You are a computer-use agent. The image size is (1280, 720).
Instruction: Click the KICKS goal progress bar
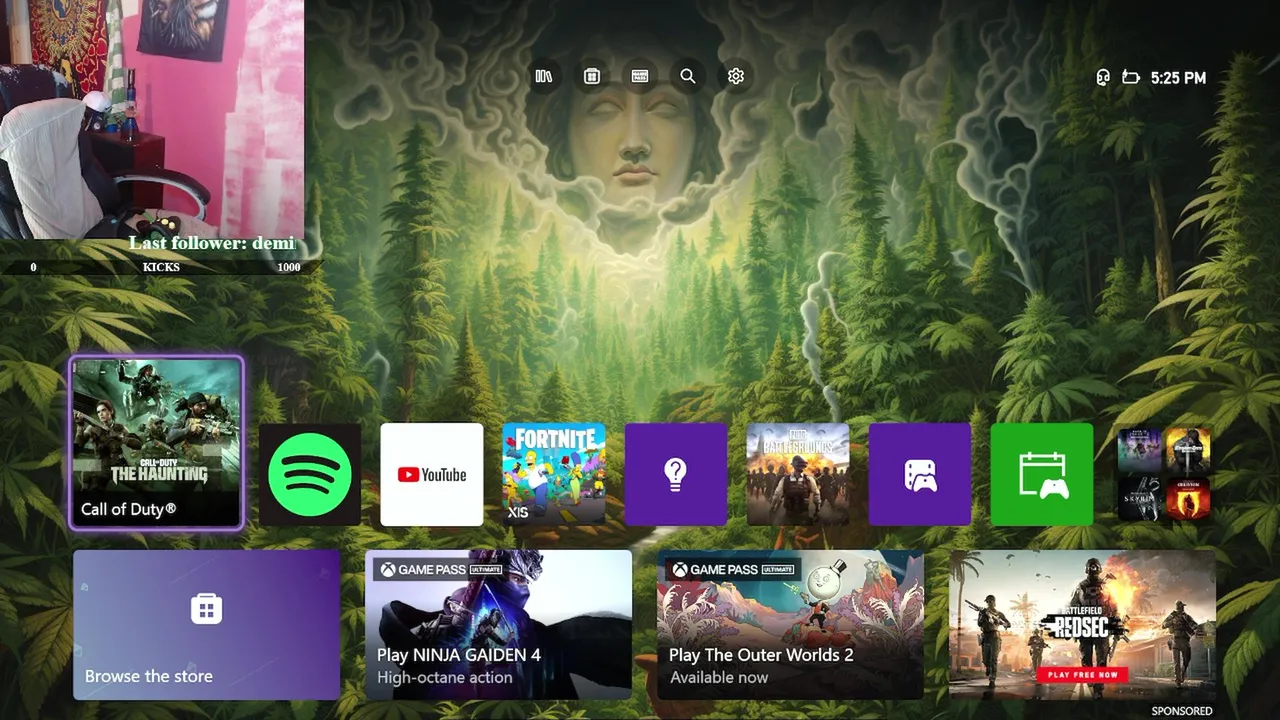point(161,267)
